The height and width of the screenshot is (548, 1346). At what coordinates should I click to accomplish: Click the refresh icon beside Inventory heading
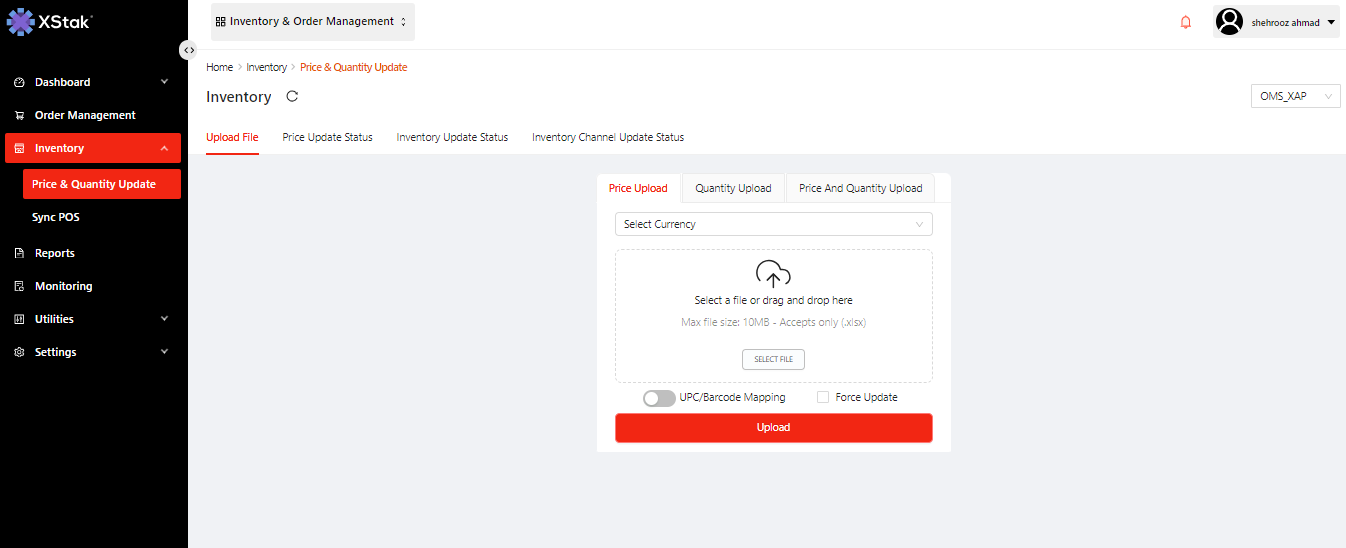click(292, 97)
